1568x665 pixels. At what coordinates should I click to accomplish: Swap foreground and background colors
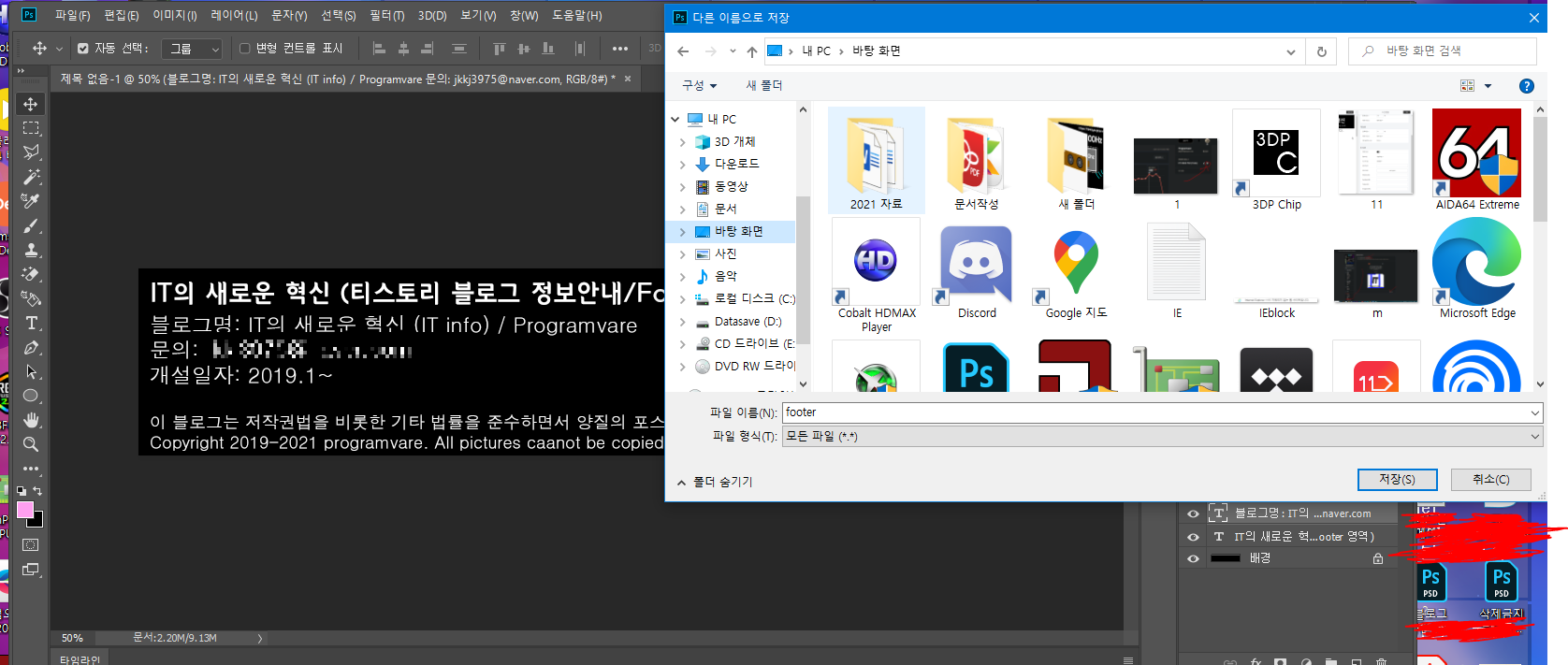point(37,490)
